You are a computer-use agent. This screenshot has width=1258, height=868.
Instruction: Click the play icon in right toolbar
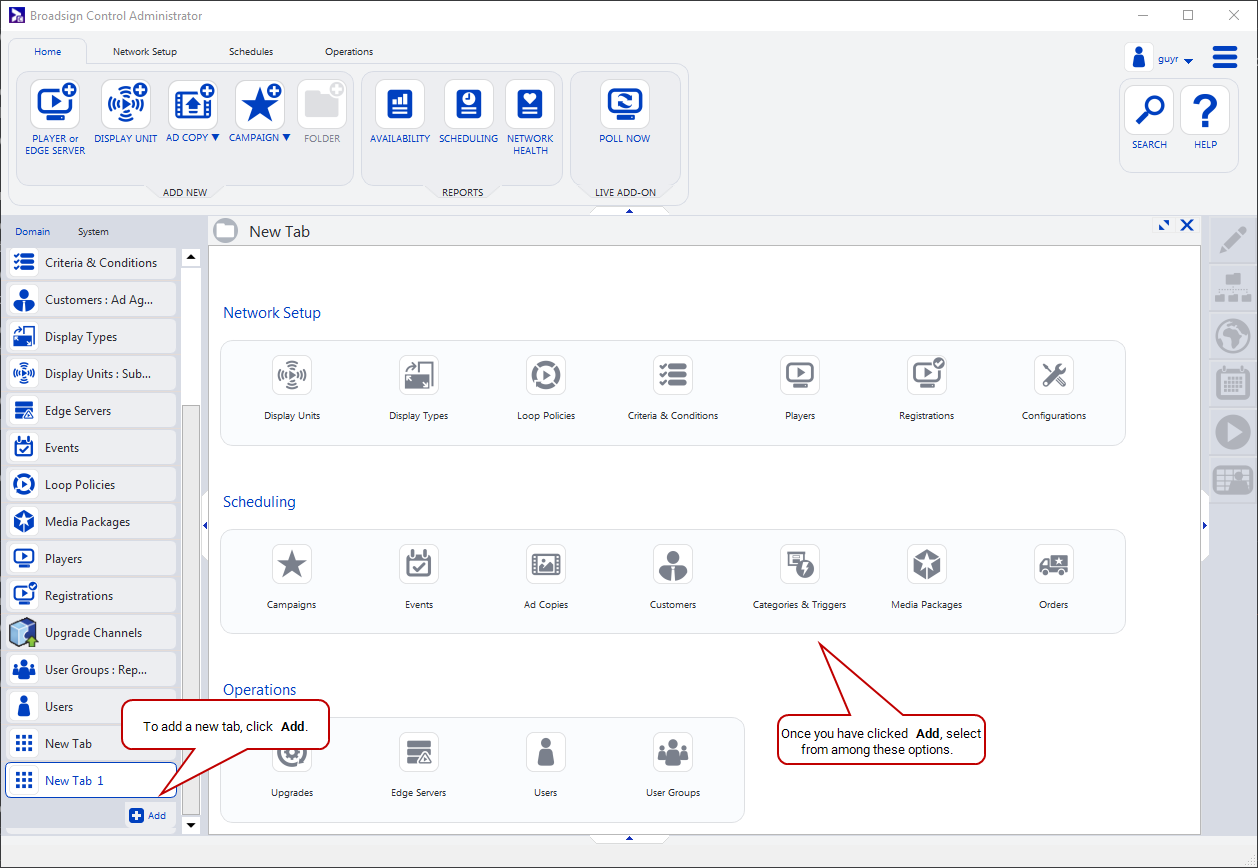click(1233, 432)
